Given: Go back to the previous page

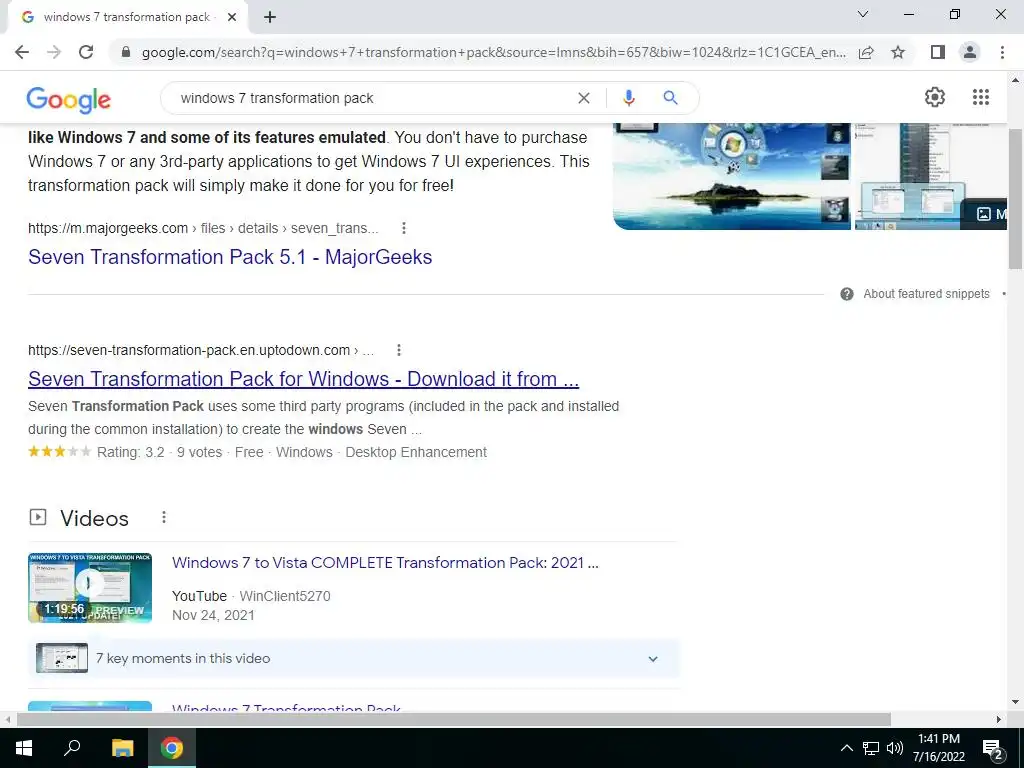Looking at the screenshot, I should pos(22,52).
